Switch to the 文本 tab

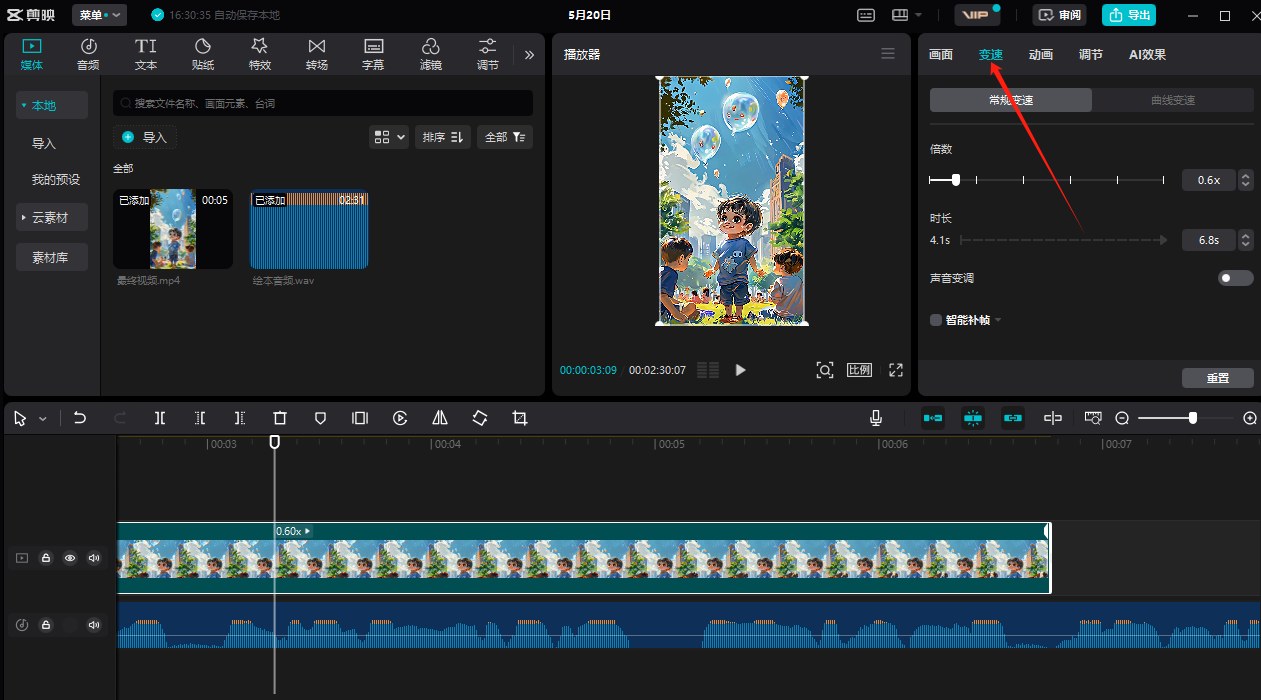pos(146,54)
